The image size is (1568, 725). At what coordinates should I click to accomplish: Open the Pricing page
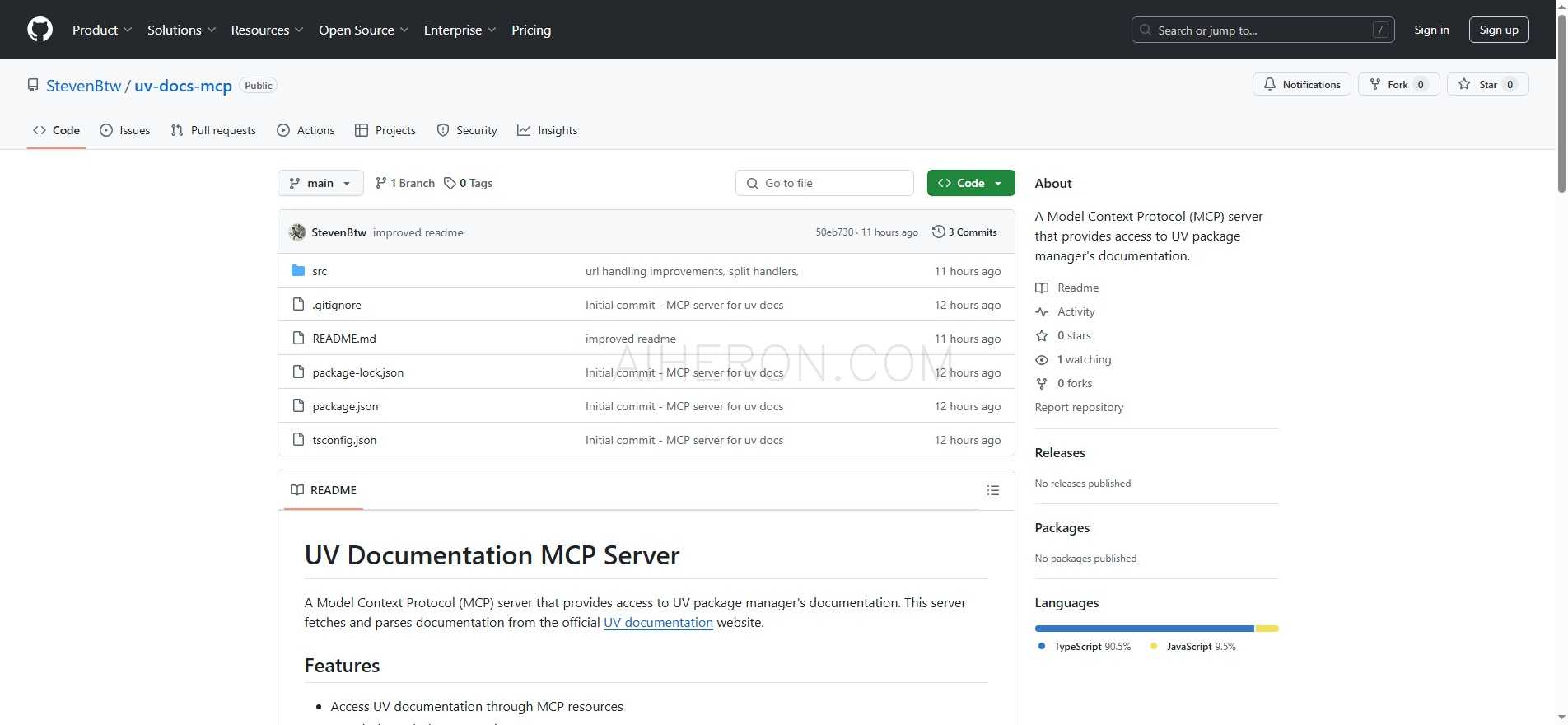tap(531, 30)
